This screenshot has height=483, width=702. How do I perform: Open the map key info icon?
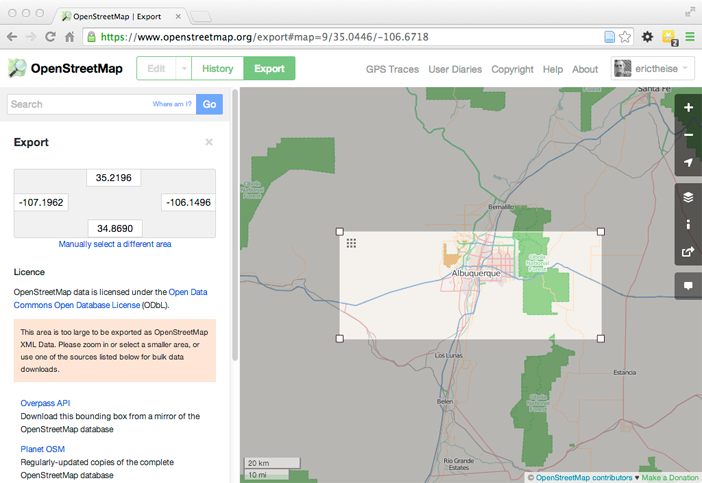(x=688, y=224)
